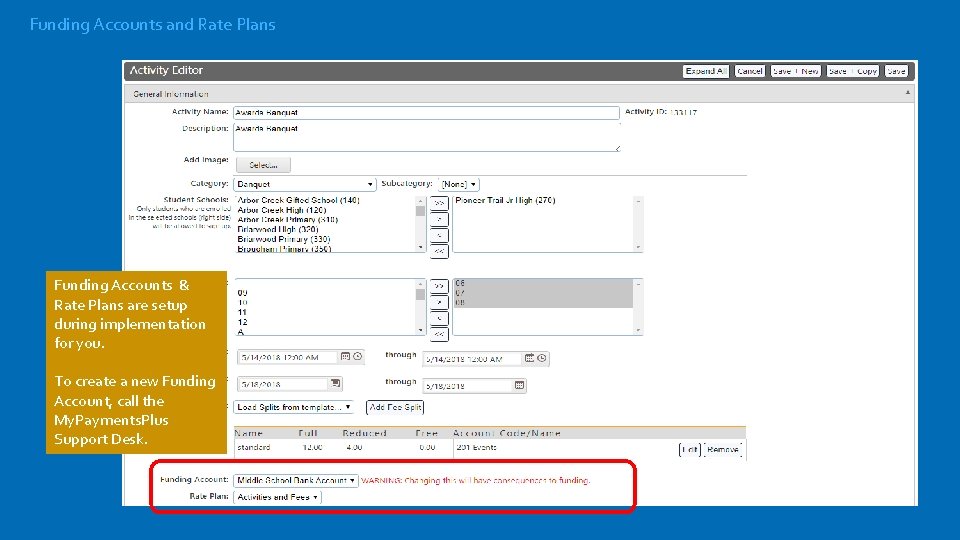Image resolution: width=960 pixels, height=540 pixels.
Task: Open the Category dropdown showing Banquet
Action: click(x=304, y=184)
